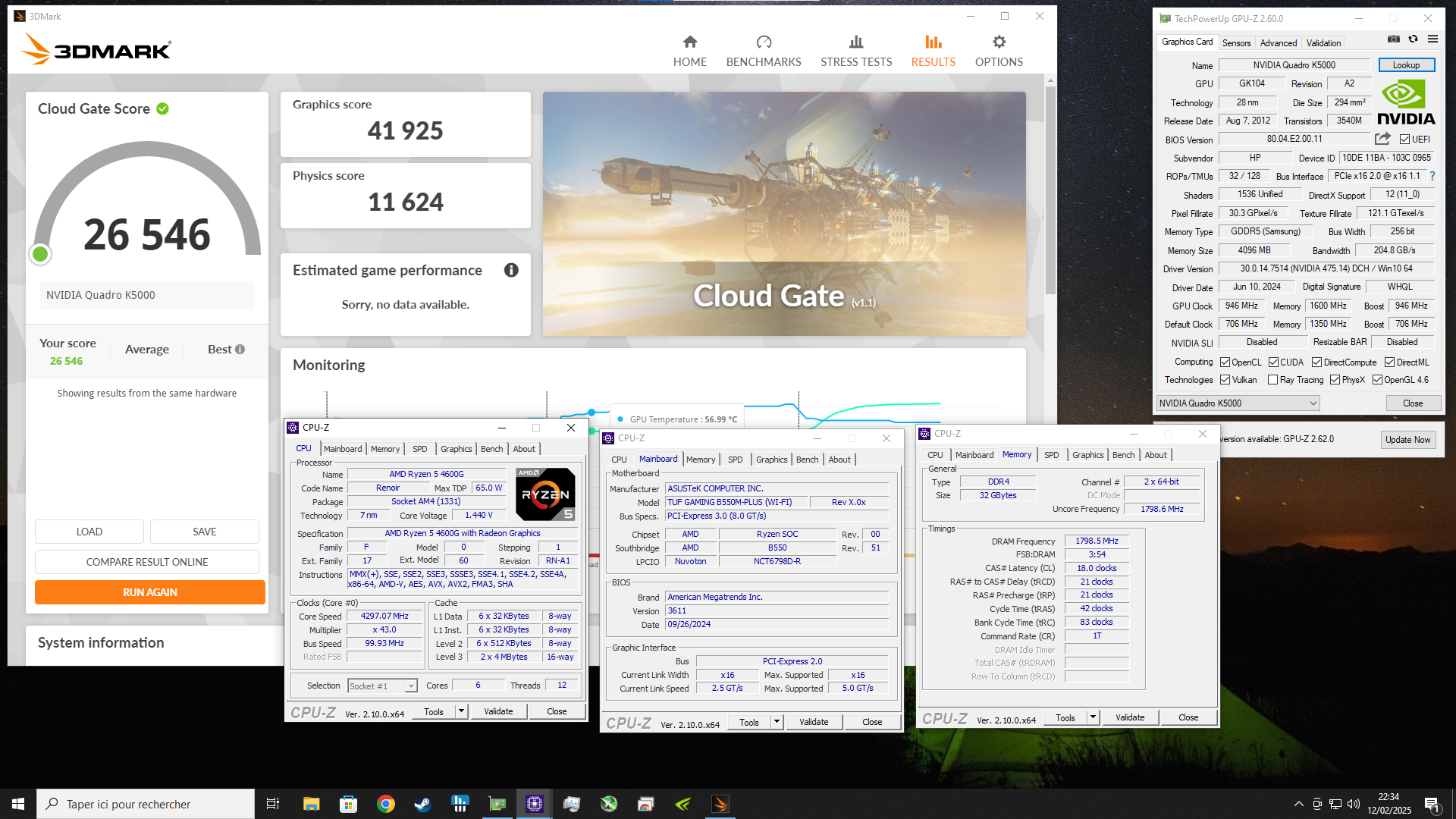
Task: Click the Windows search box on the taskbar
Action: 146,804
